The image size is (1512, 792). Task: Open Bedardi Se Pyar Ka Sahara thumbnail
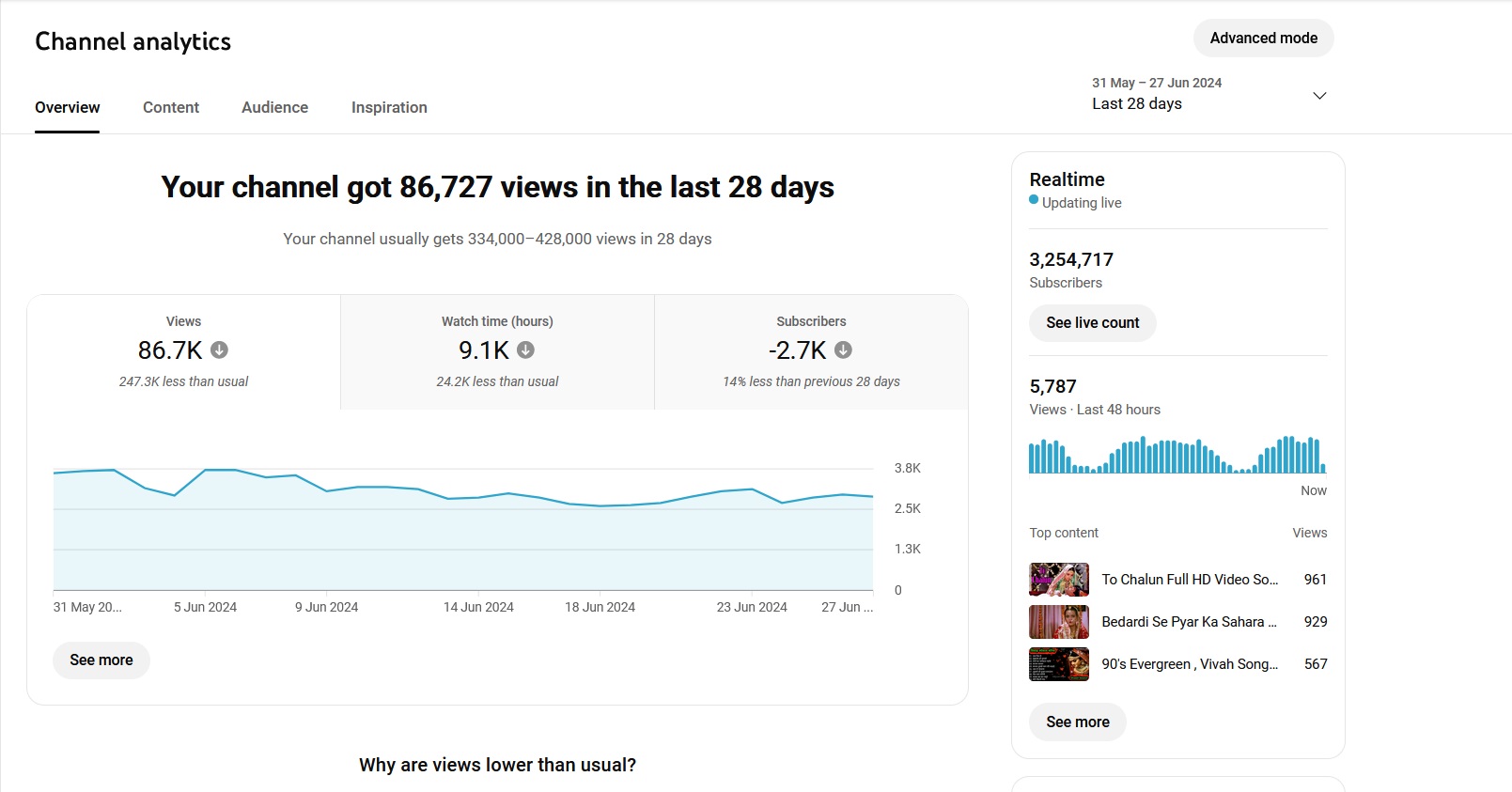point(1059,622)
